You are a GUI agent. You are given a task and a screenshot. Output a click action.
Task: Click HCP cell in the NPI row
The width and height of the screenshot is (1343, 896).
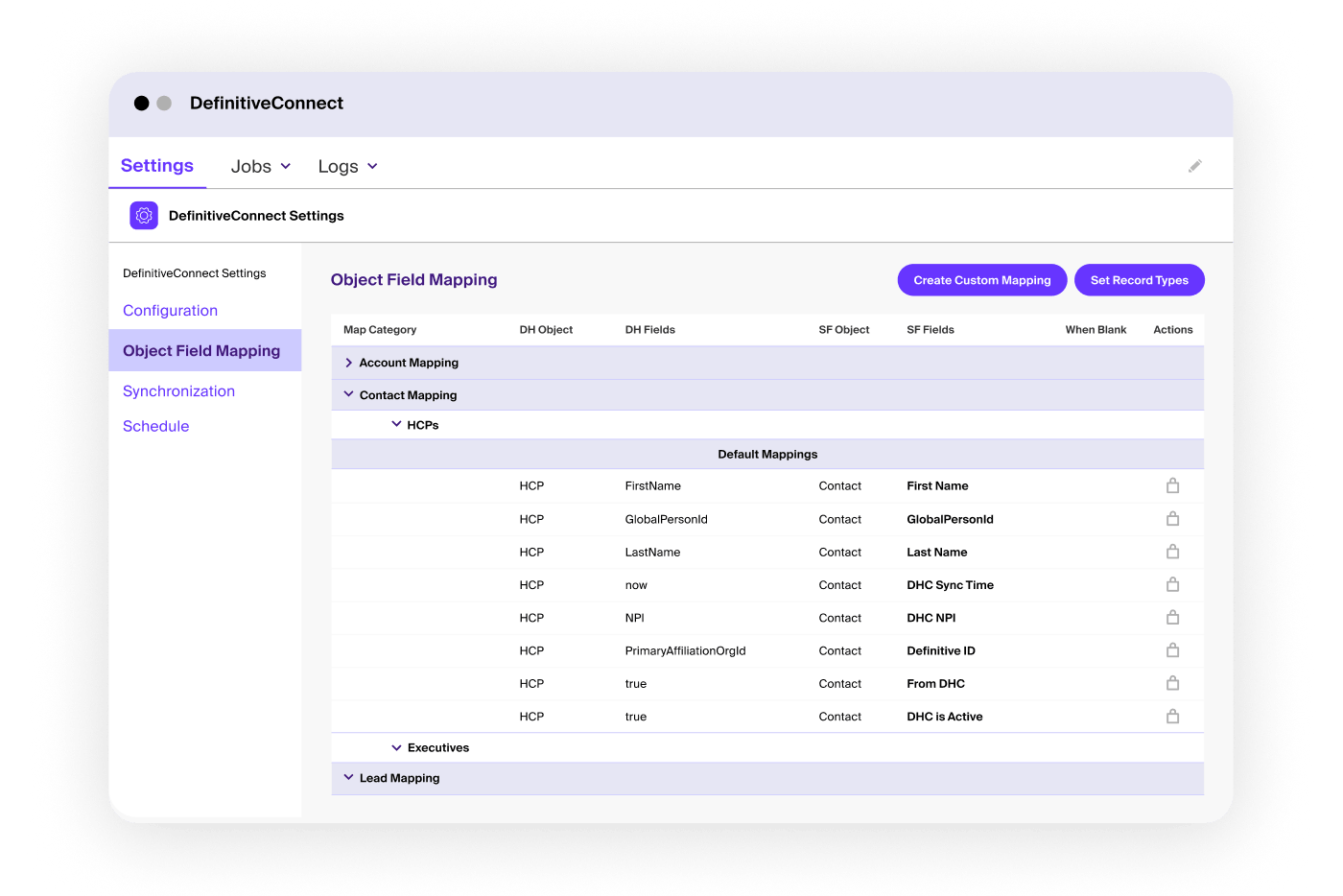531,618
